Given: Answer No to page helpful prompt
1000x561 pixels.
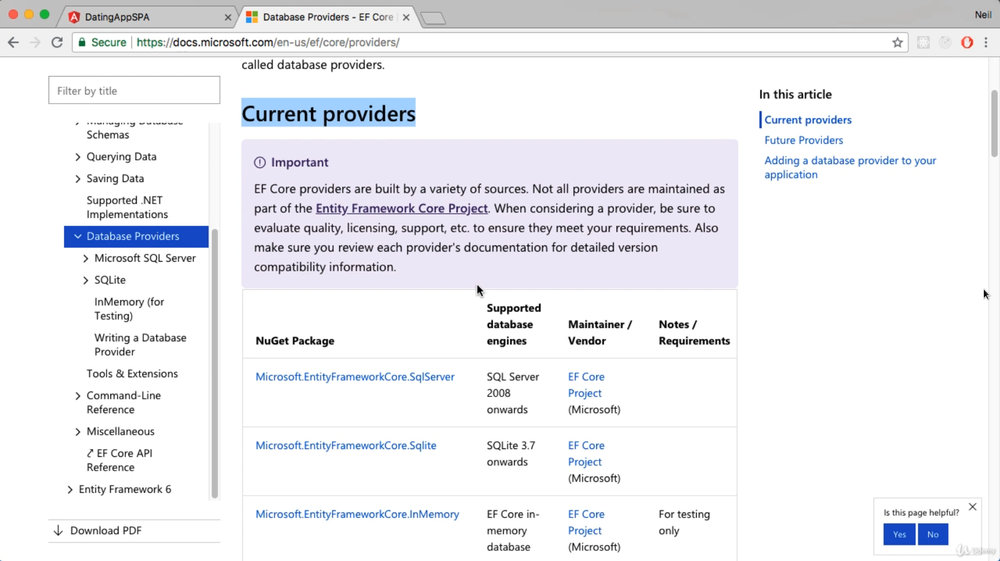Looking at the screenshot, I should pyautogui.click(x=932, y=534).
